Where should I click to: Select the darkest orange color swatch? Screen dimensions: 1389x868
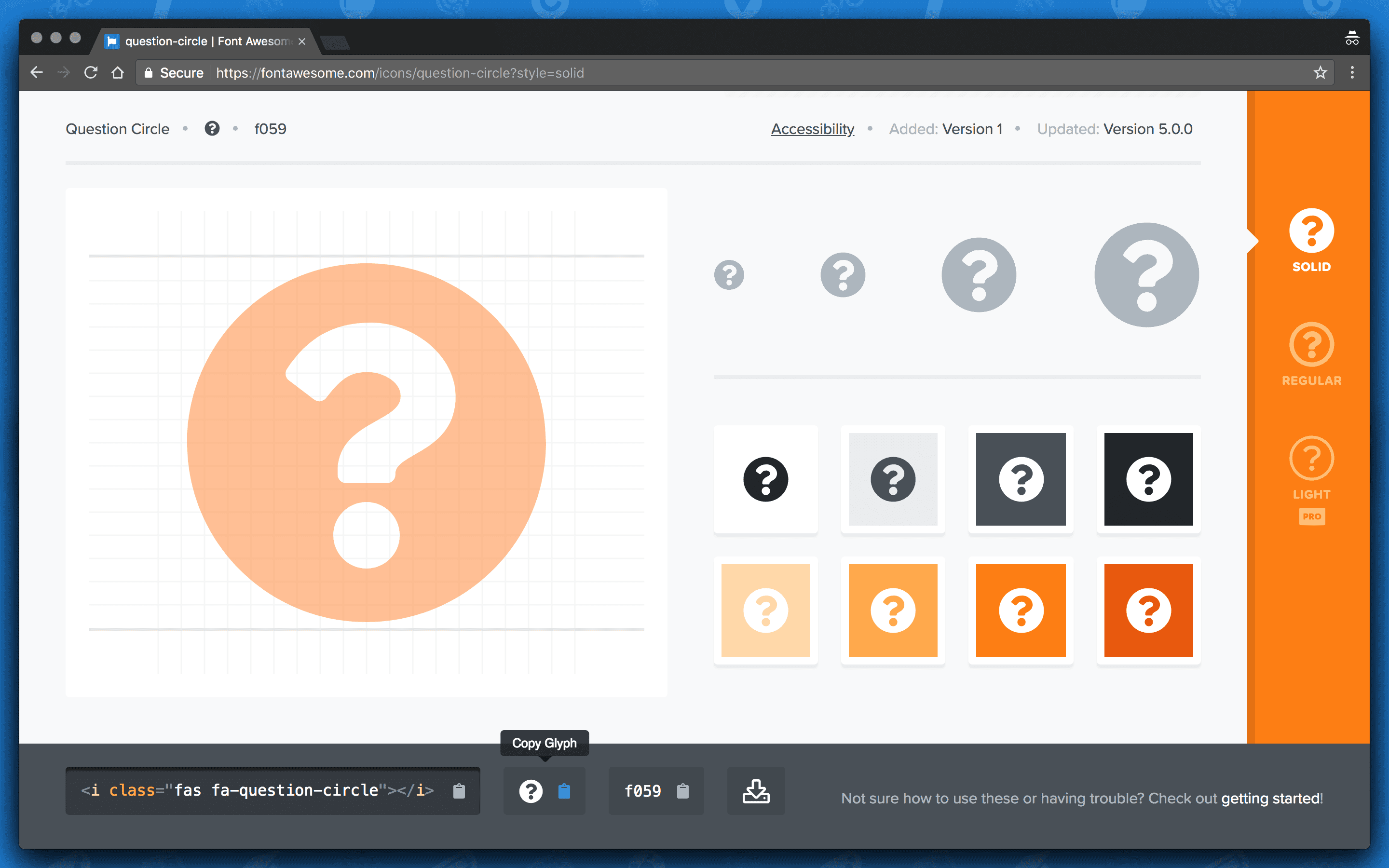pyautogui.click(x=1147, y=610)
